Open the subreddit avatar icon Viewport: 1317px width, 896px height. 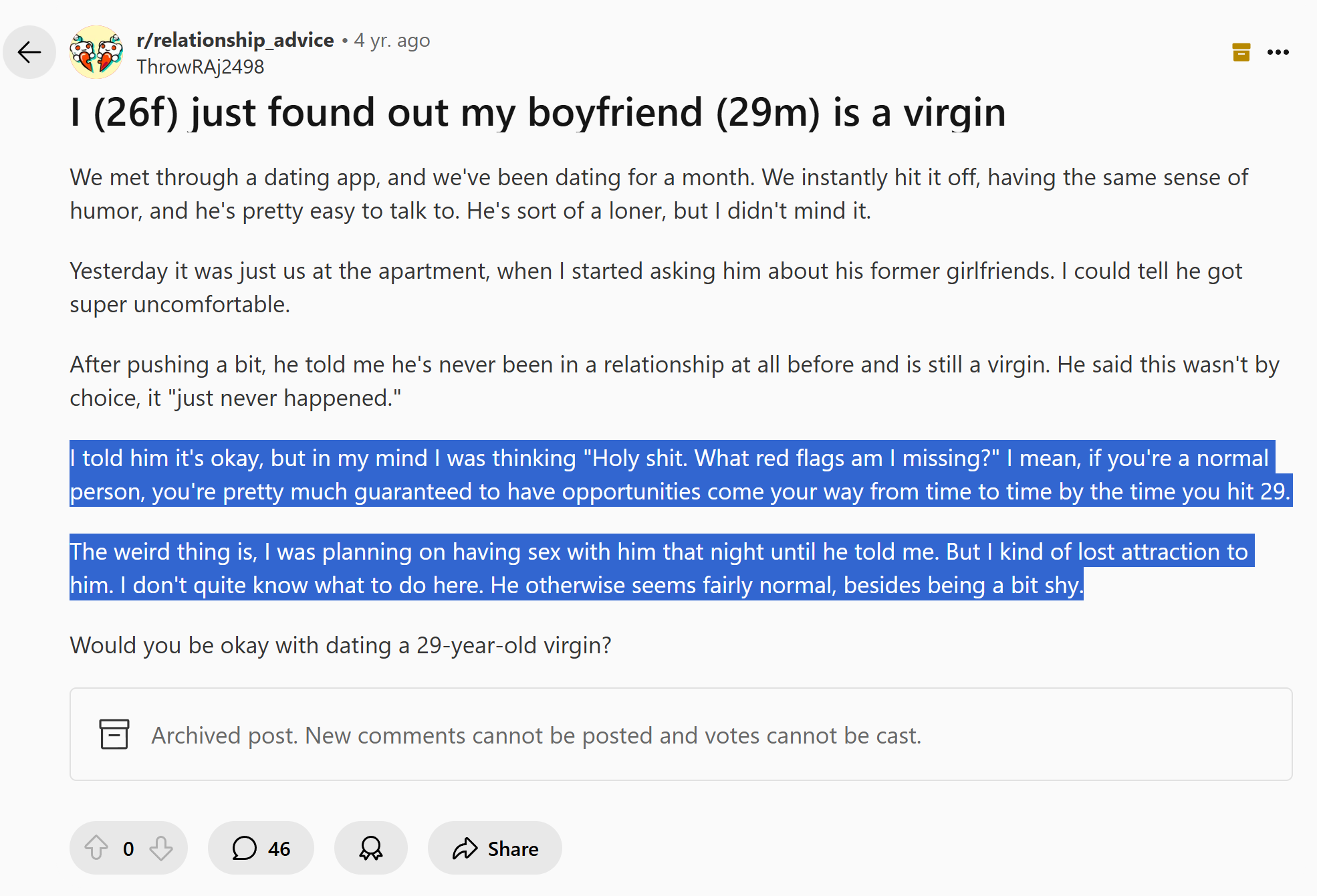coord(96,52)
